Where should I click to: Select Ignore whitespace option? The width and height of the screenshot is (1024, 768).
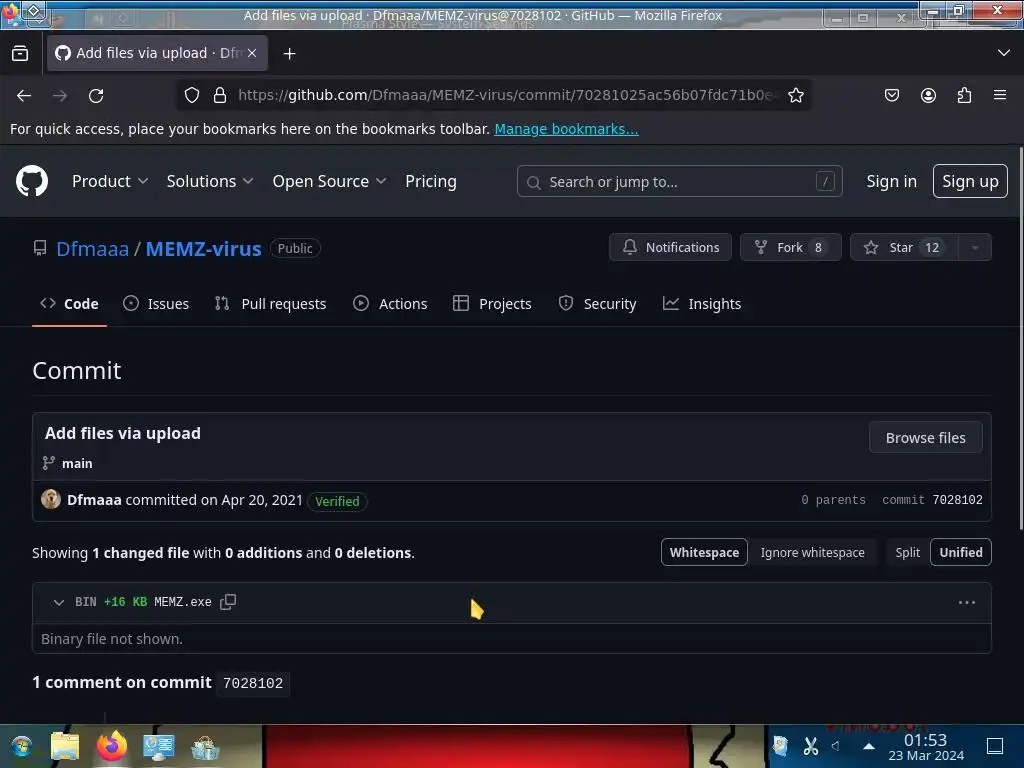tap(812, 552)
